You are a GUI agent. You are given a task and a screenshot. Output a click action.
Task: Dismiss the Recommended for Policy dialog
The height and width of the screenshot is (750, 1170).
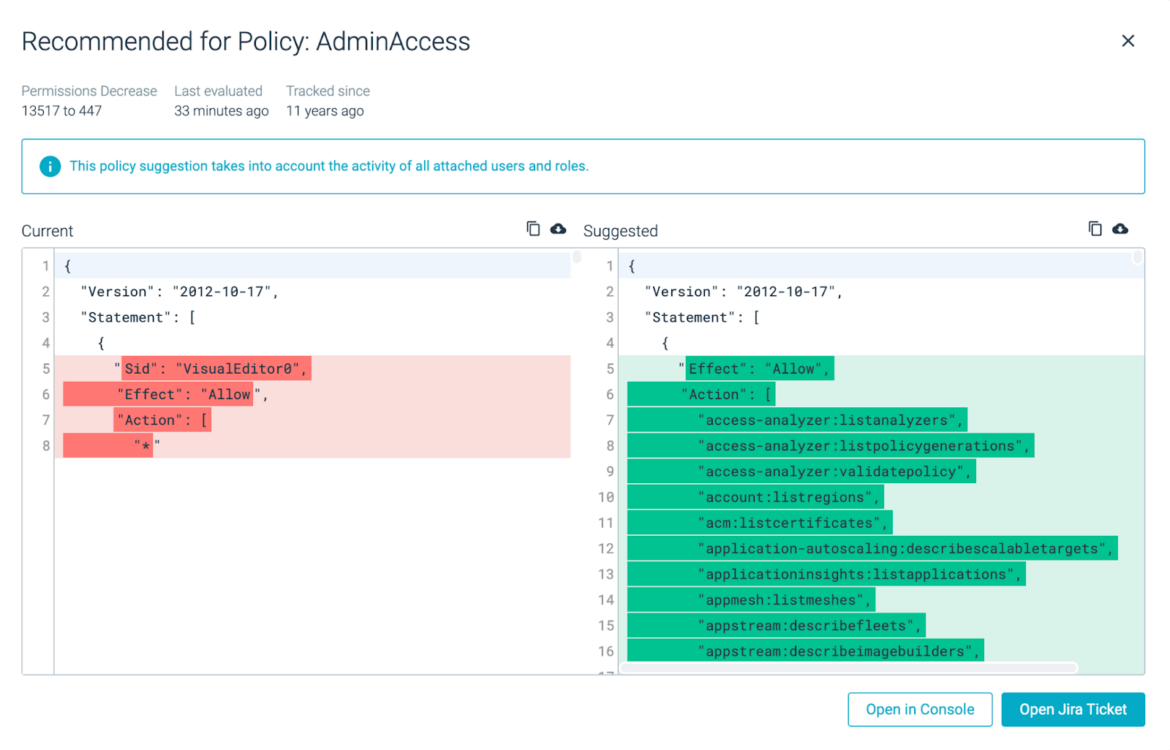(1127, 40)
